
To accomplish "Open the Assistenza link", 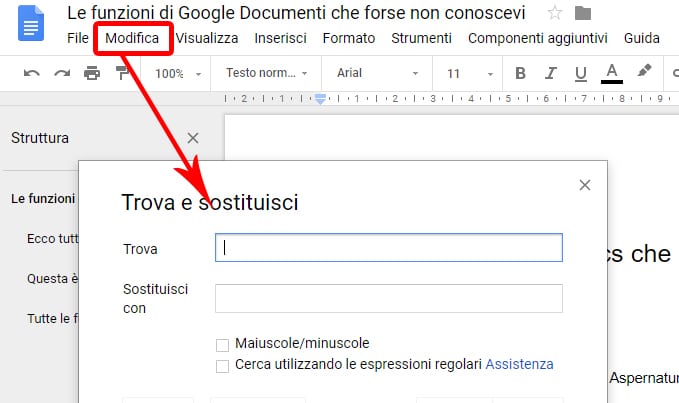I will coord(519,365).
